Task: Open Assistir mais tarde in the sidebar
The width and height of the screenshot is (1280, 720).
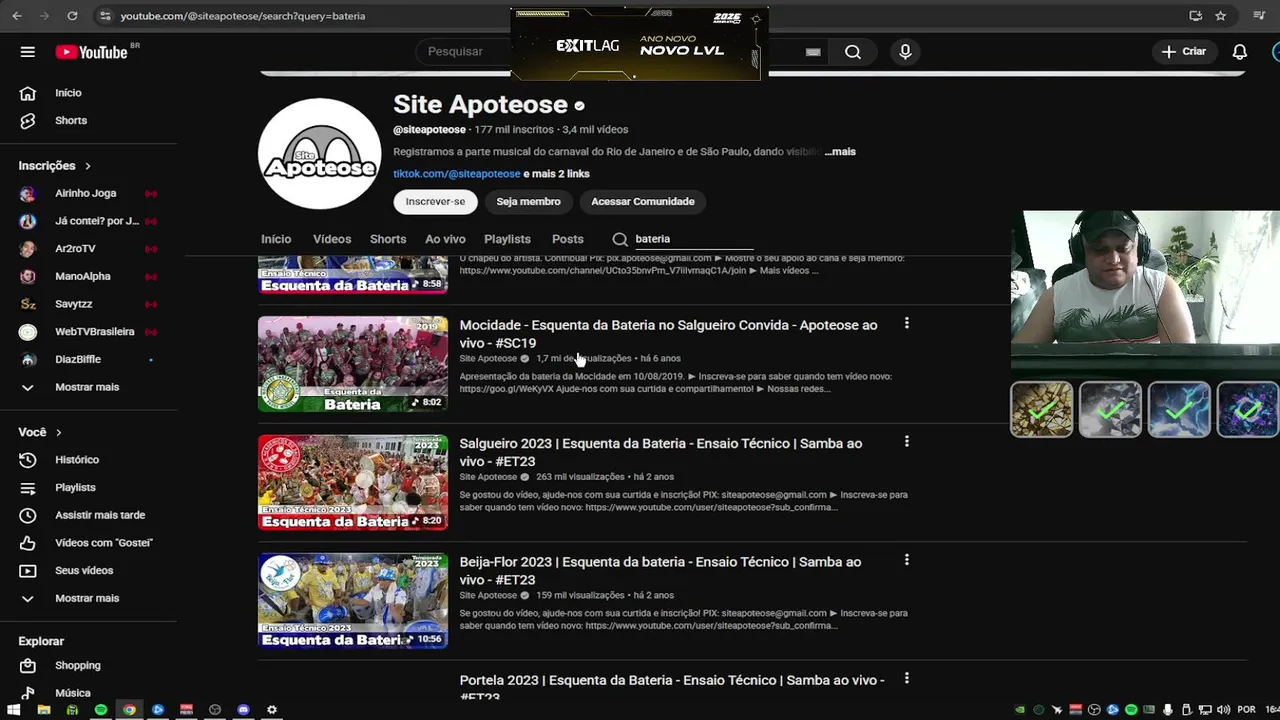Action: tap(100, 515)
